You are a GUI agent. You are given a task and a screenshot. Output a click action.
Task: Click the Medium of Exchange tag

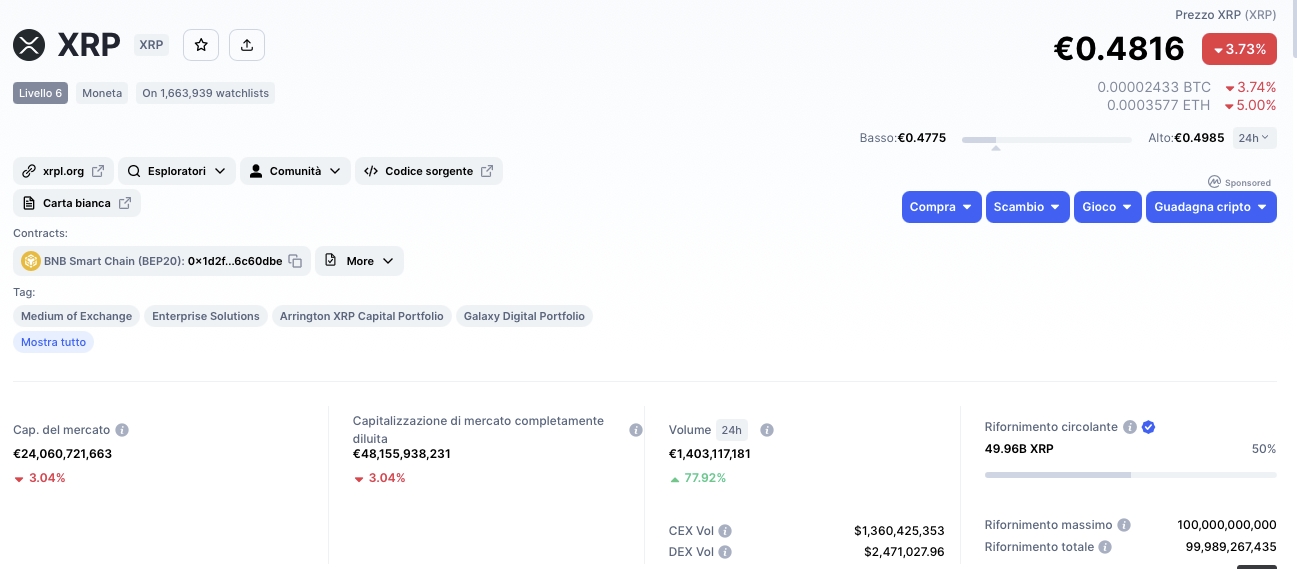pos(77,316)
